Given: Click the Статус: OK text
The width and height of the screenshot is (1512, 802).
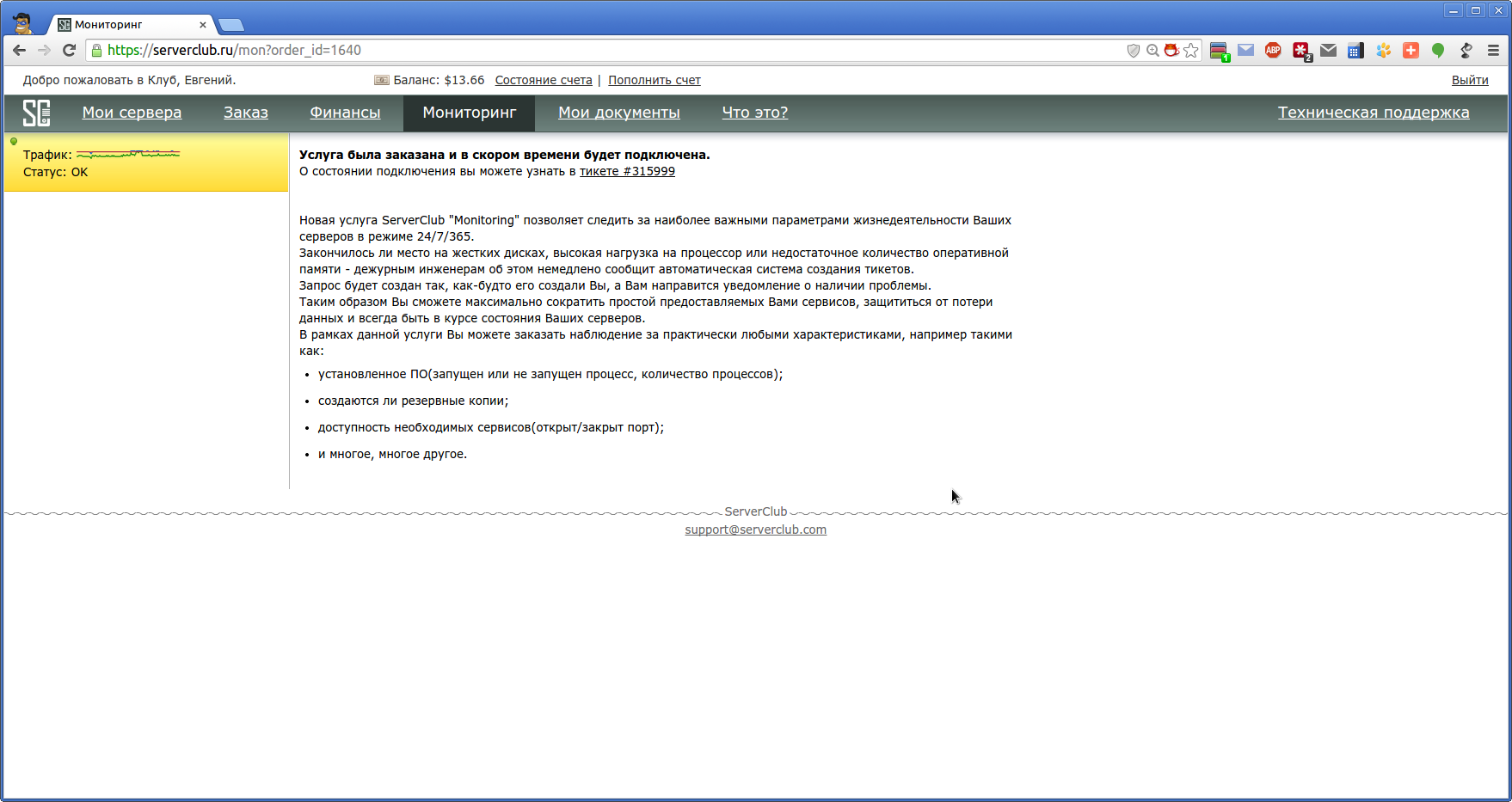Looking at the screenshot, I should tap(55, 172).
